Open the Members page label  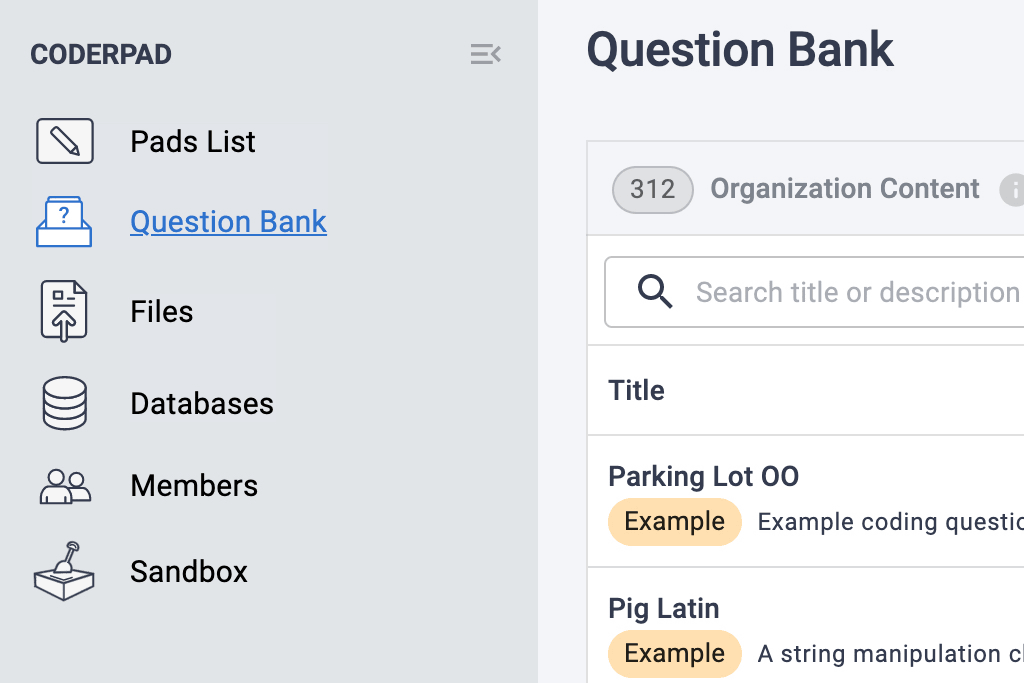[x=194, y=486]
